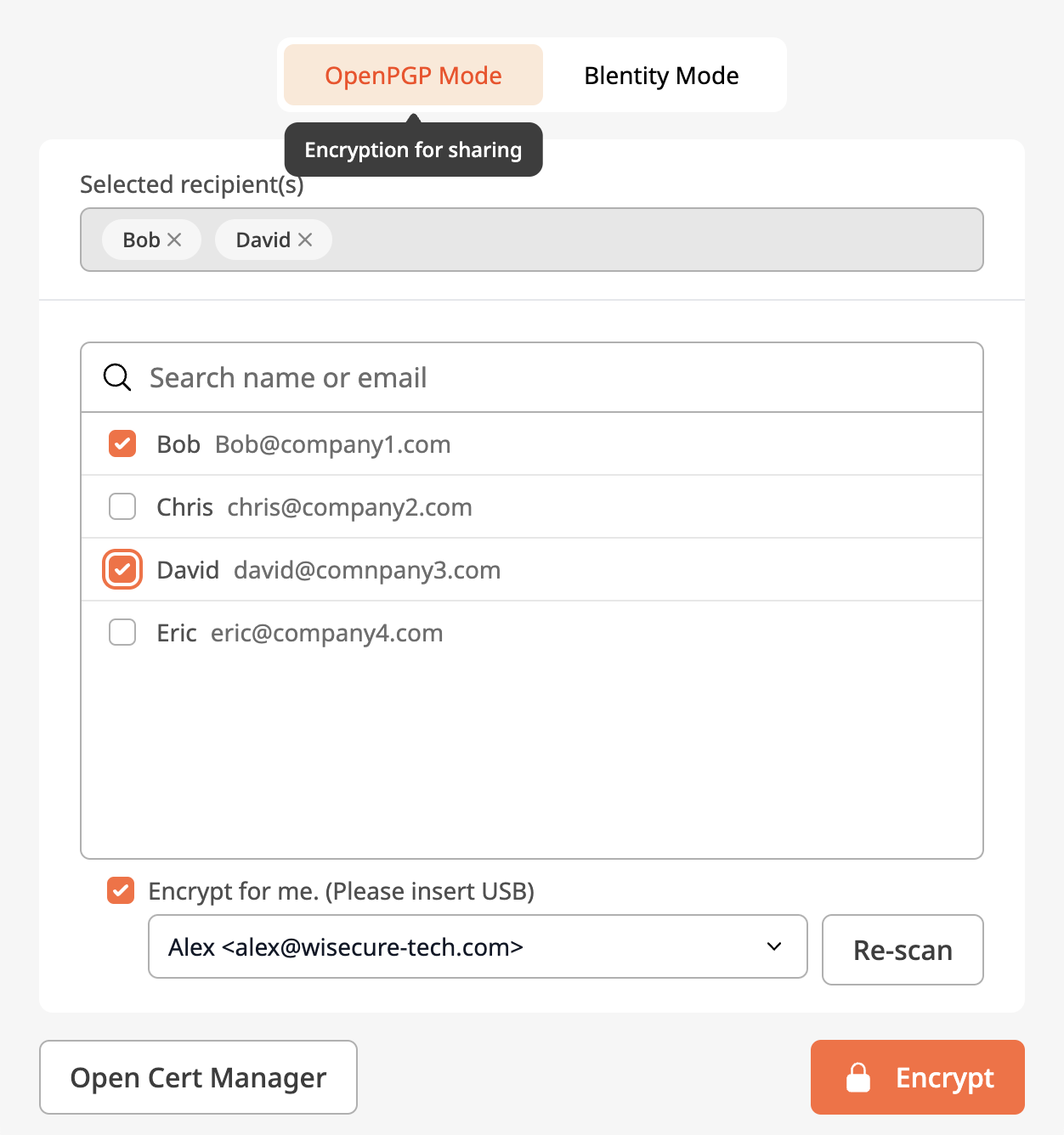Image resolution: width=1064 pixels, height=1135 pixels.
Task: Click the Re-scan button
Action: (903, 950)
